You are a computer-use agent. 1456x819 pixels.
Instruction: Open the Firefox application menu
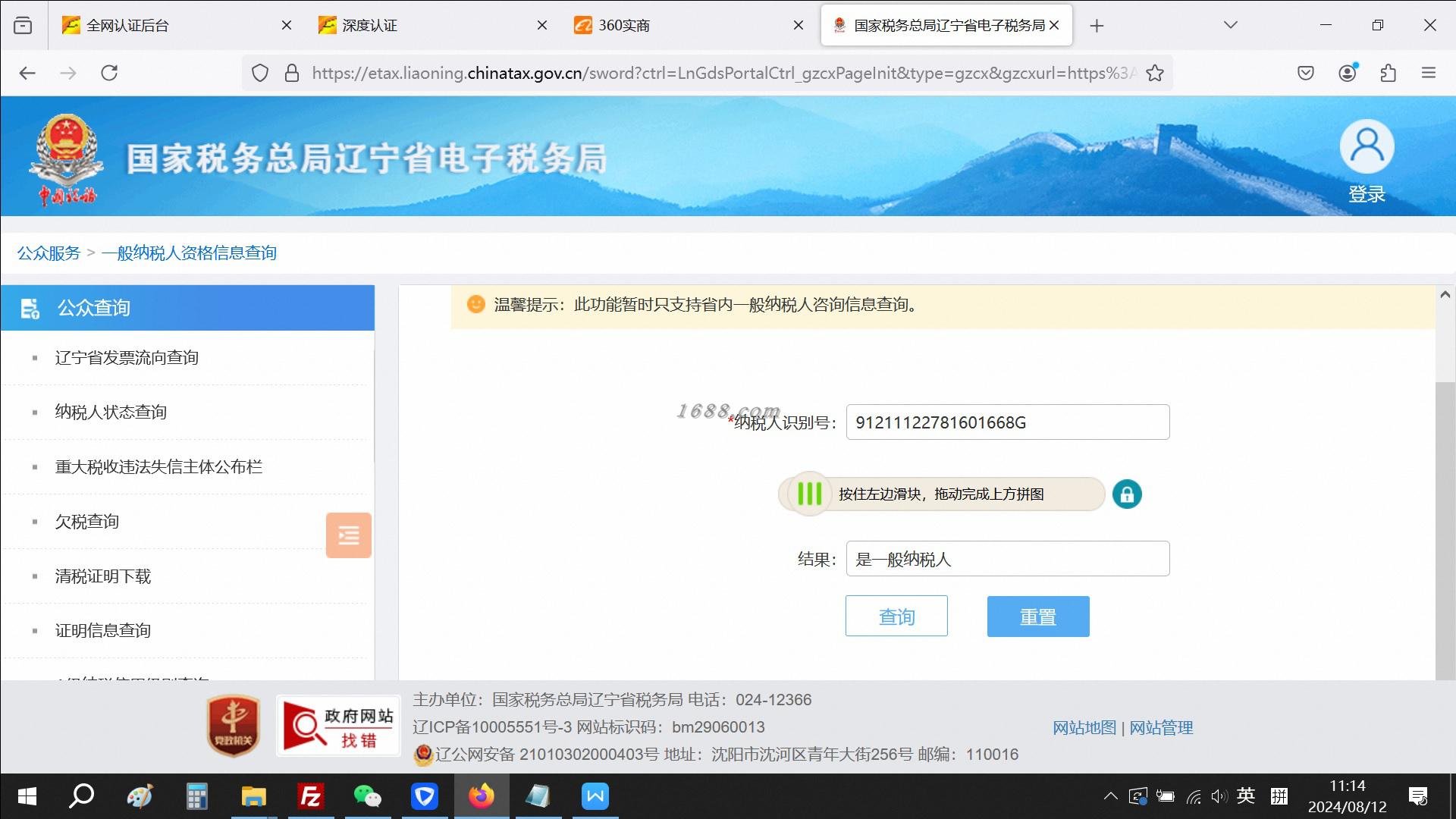point(1429,74)
